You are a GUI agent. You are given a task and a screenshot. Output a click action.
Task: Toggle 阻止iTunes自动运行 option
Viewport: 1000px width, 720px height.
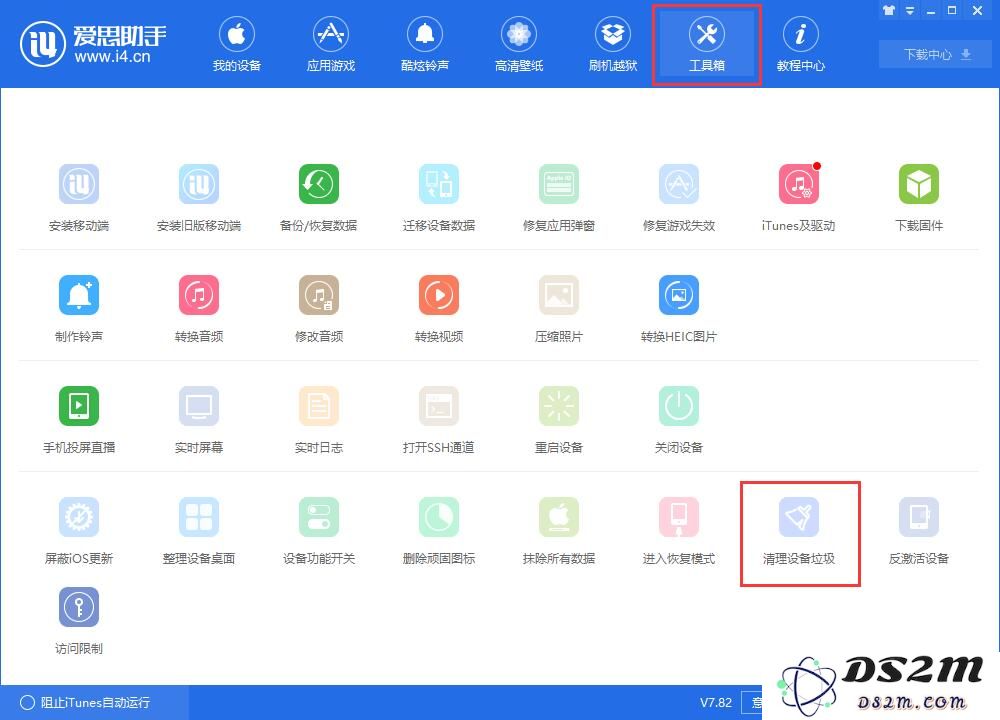coord(85,702)
